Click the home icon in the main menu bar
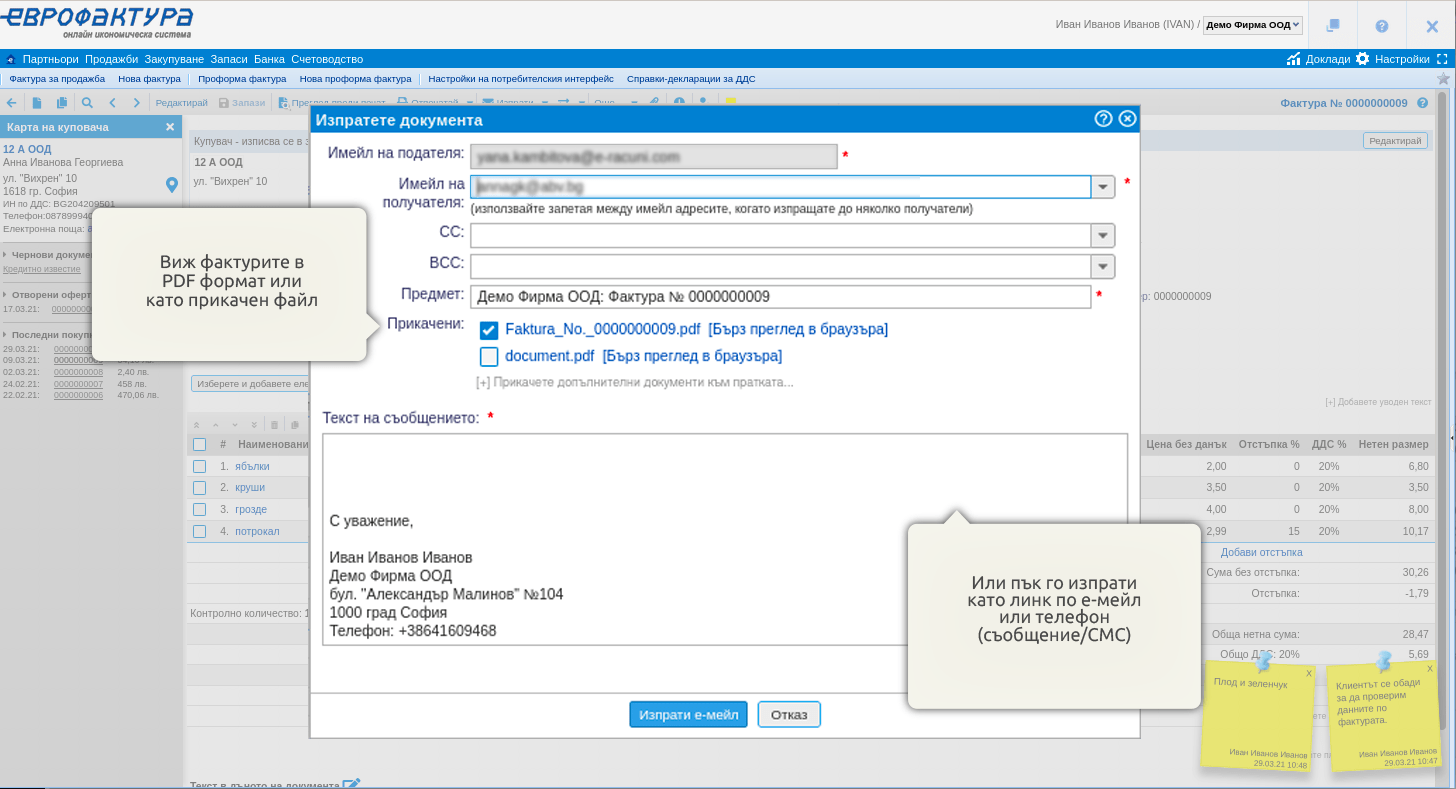This screenshot has width=1456, height=789. click(11, 60)
